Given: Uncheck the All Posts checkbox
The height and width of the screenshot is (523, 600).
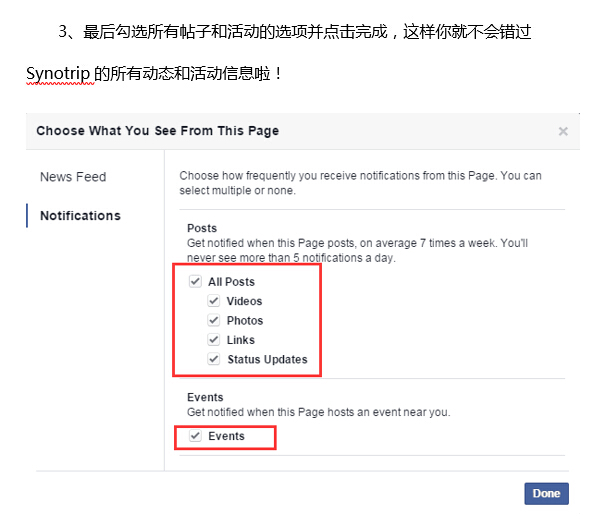Looking at the screenshot, I should point(195,282).
